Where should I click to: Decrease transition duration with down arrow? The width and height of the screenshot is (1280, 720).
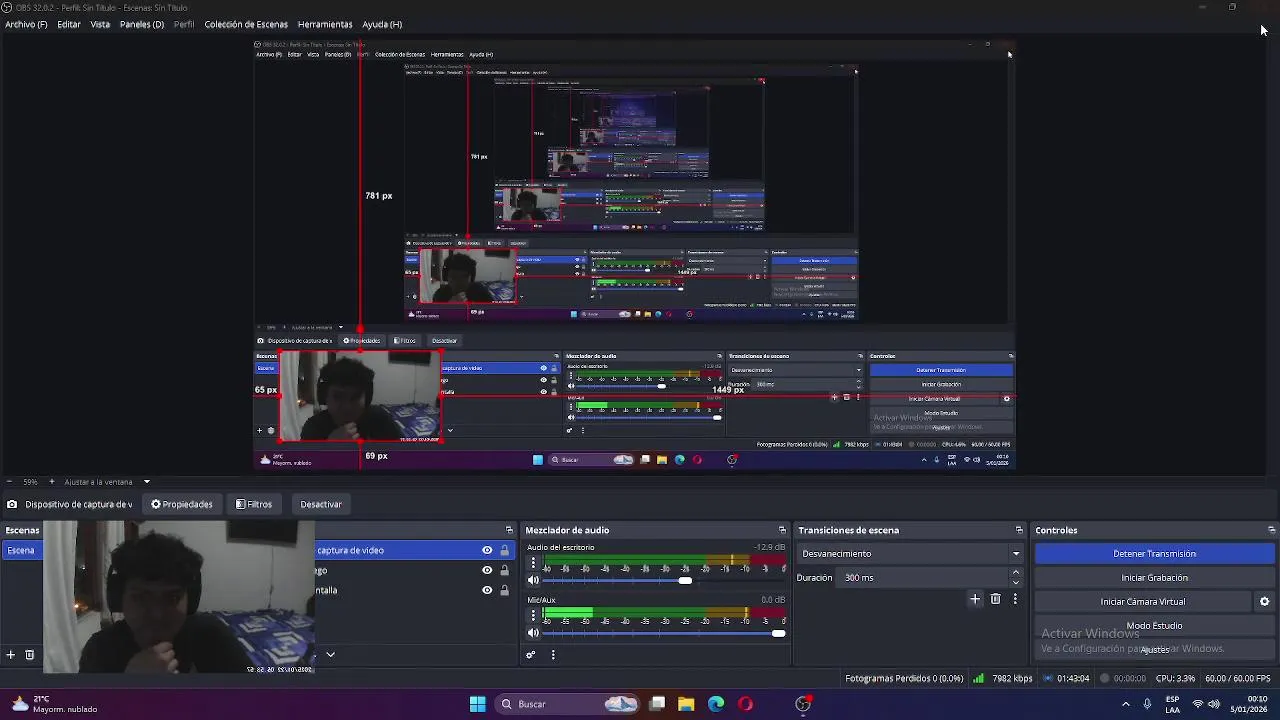click(1016, 582)
